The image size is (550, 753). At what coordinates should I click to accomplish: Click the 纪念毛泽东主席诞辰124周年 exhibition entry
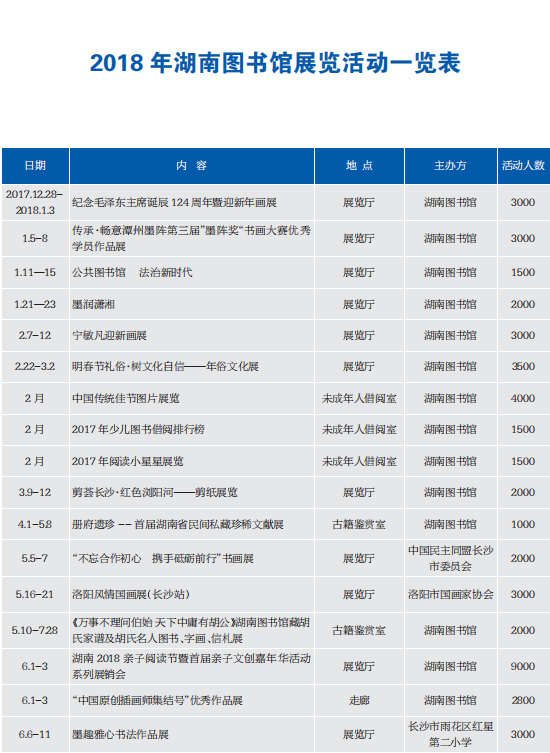(x=174, y=203)
